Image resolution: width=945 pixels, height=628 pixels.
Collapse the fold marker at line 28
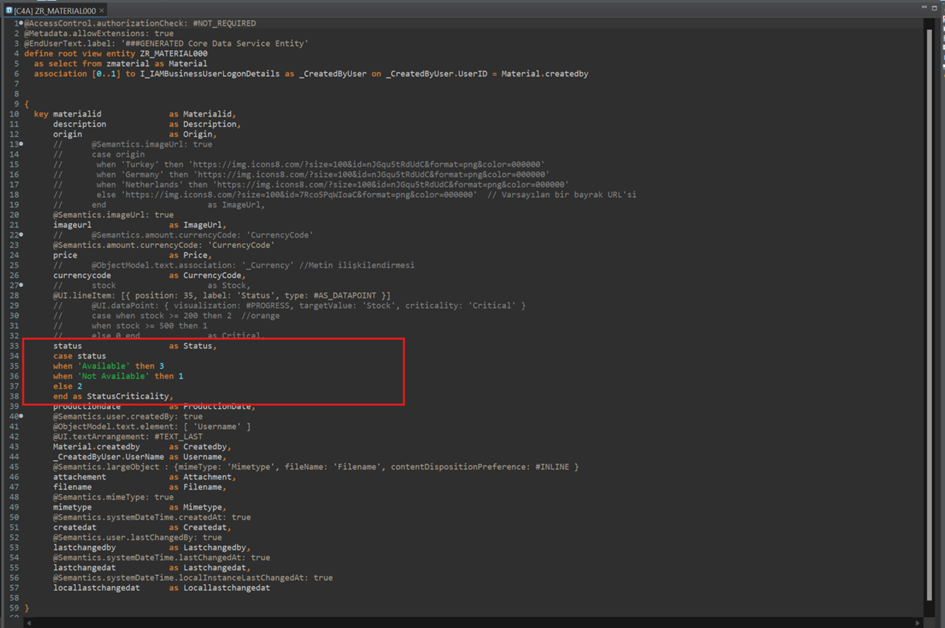click(x=20, y=295)
